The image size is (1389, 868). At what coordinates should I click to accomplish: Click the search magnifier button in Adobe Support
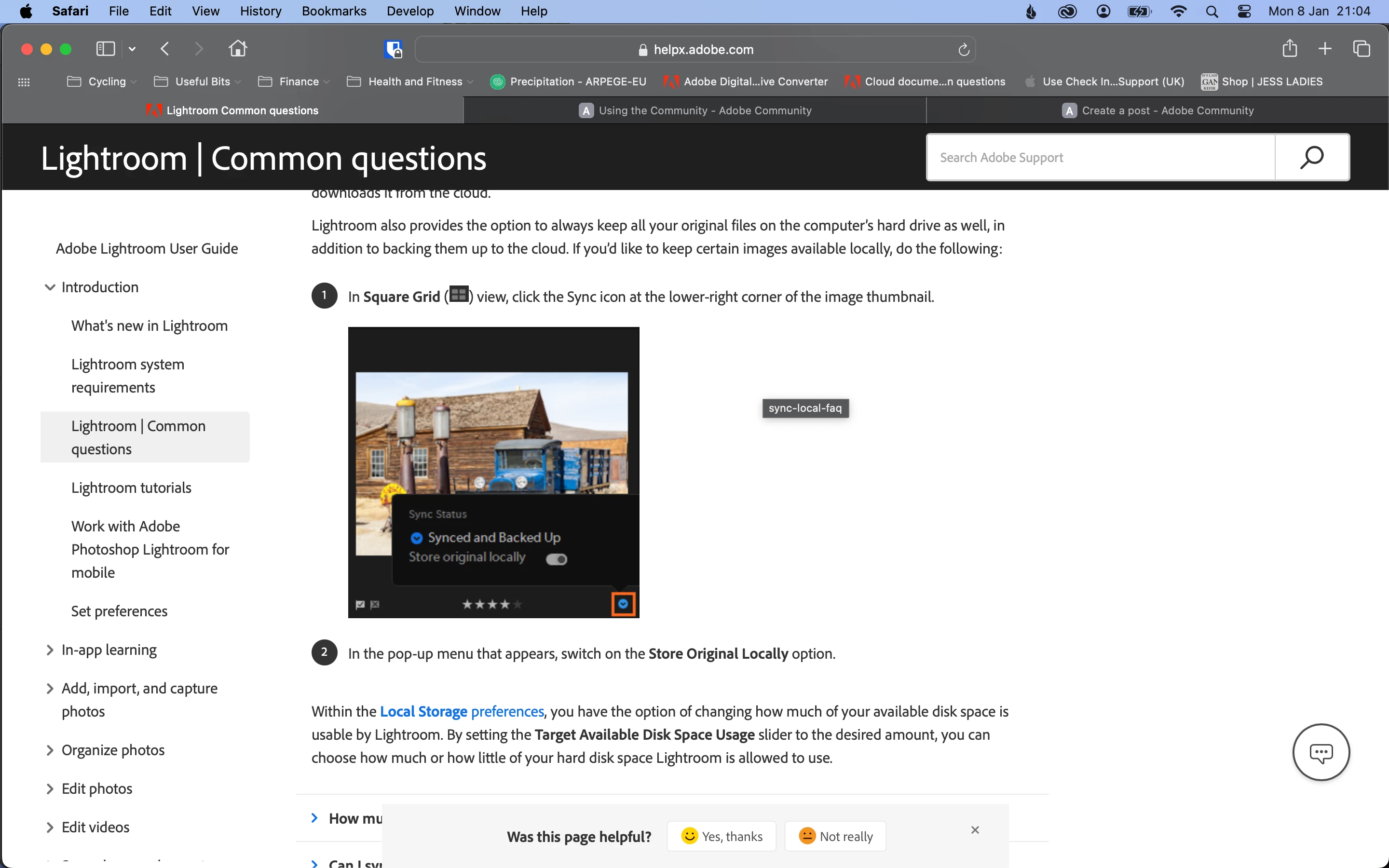pyautogui.click(x=1311, y=157)
